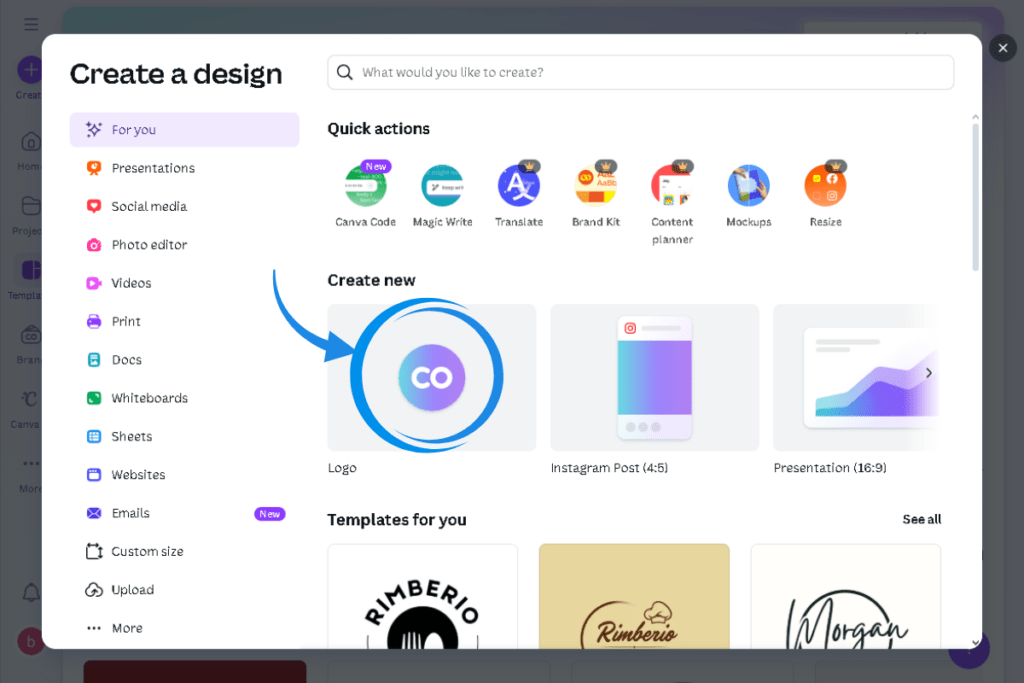Viewport: 1024px width, 683px height.
Task: Click See all templates
Action: click(921, 519)
